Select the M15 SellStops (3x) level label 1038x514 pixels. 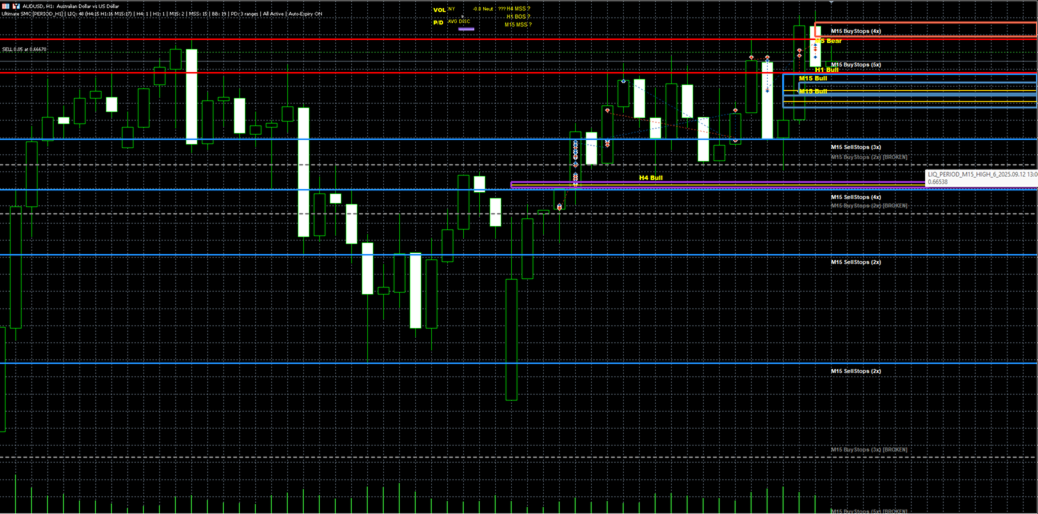[x=856, y=146]
